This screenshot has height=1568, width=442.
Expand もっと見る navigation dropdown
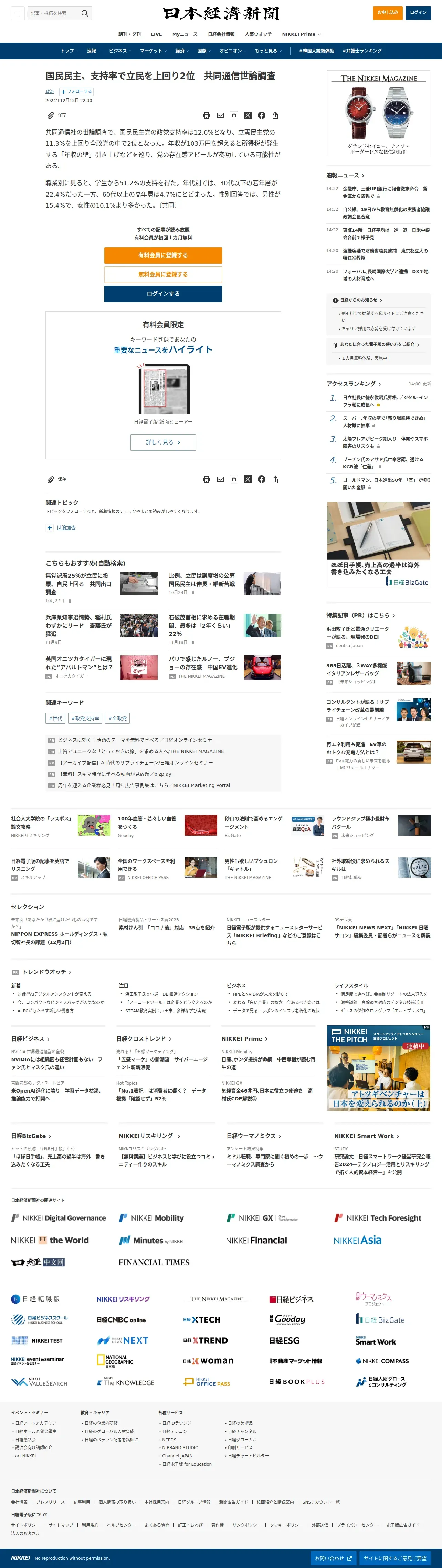269,51
